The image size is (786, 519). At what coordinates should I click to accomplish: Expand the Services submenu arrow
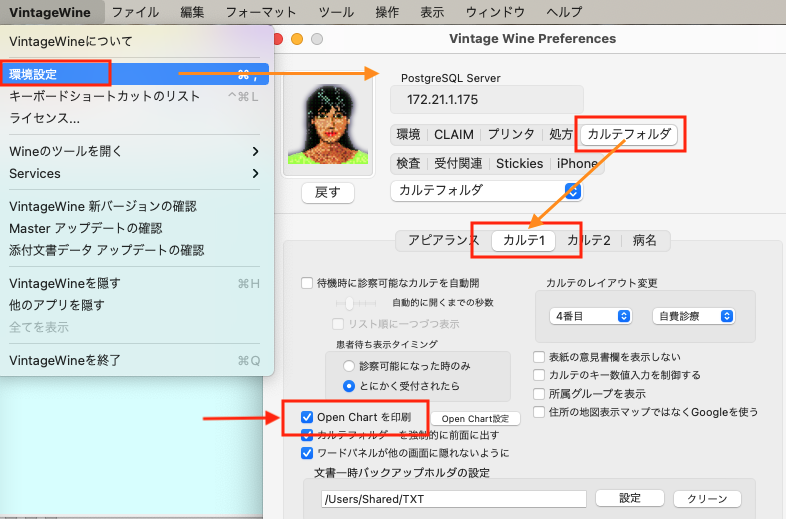(x=255, y=173)
